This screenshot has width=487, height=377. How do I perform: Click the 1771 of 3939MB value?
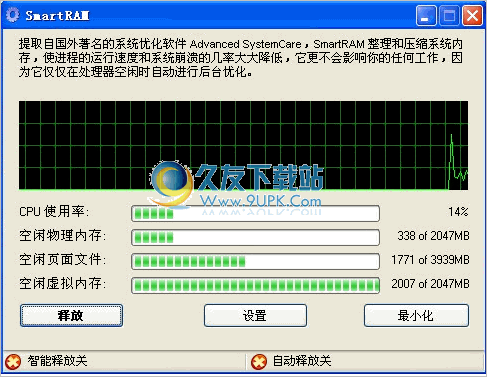tap(430, 260)
